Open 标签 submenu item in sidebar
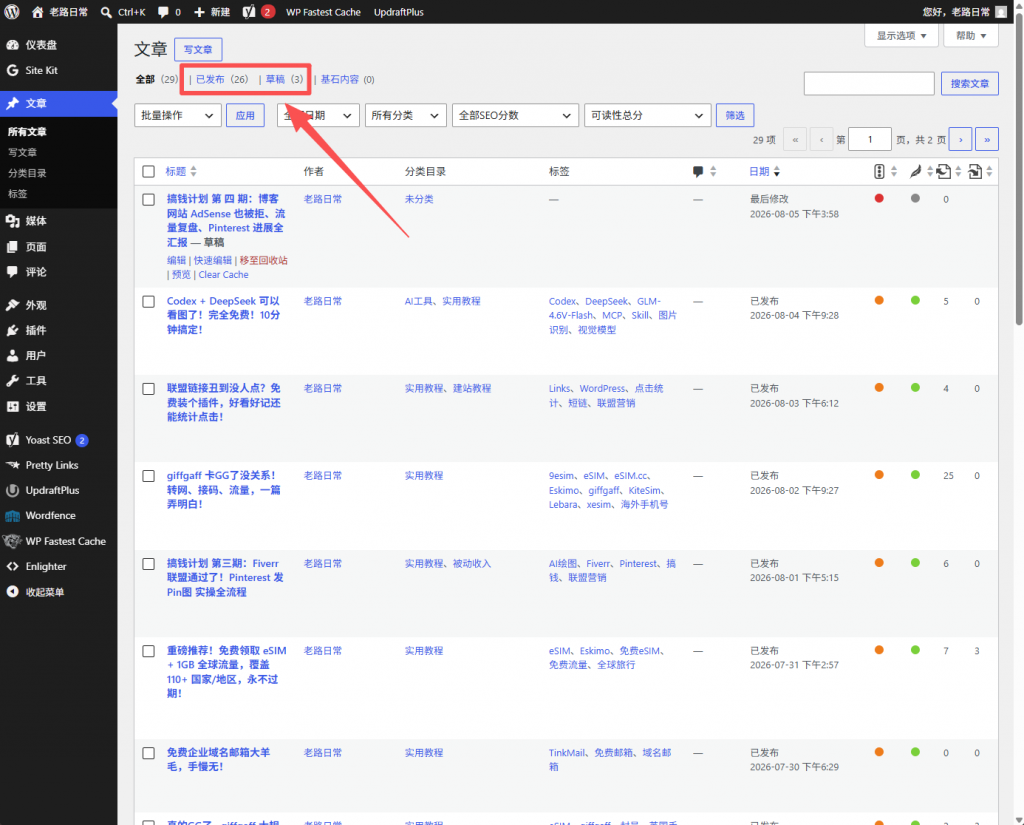 pyautogui.click(x=18, y=194)
